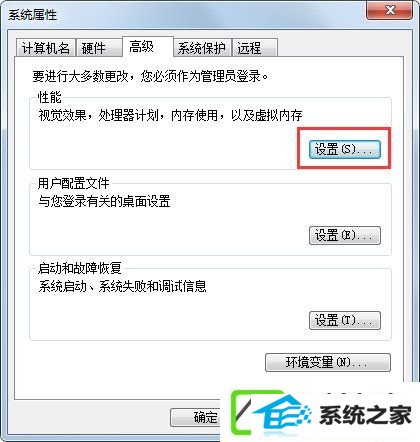420x442 pixels.
Task: Click the 系统之家 watermark text
Action: 365,414
